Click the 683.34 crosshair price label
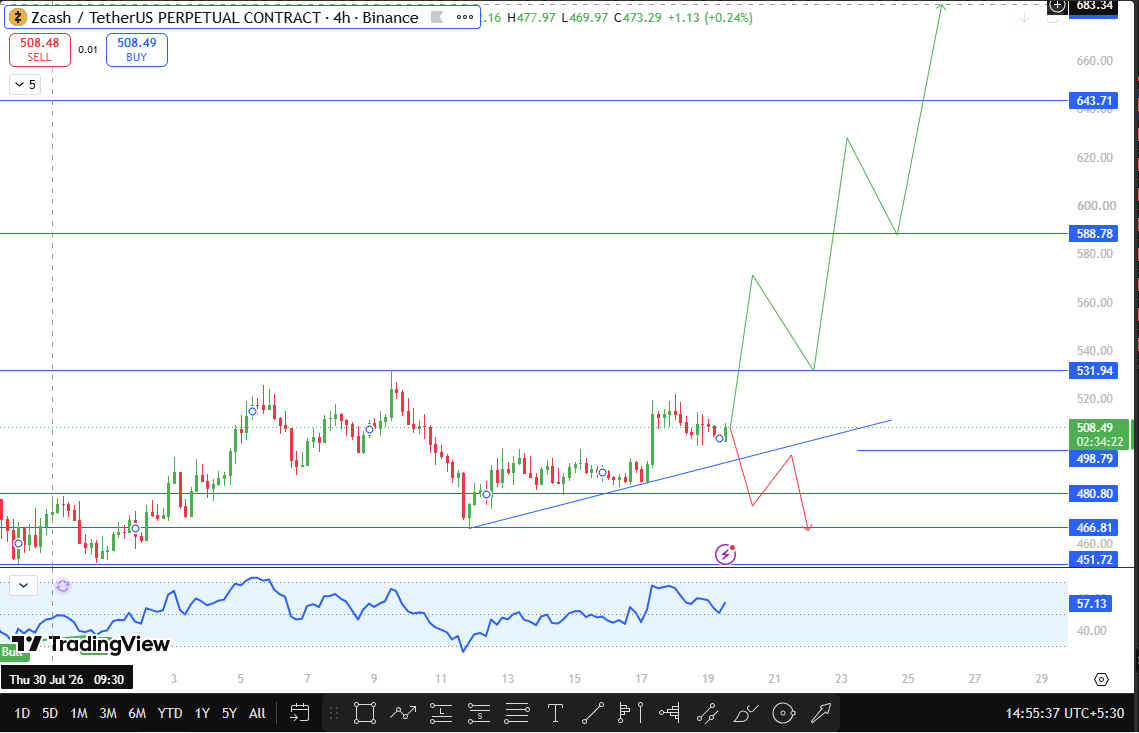The image size is (1139, 733). pos(1094,7)
